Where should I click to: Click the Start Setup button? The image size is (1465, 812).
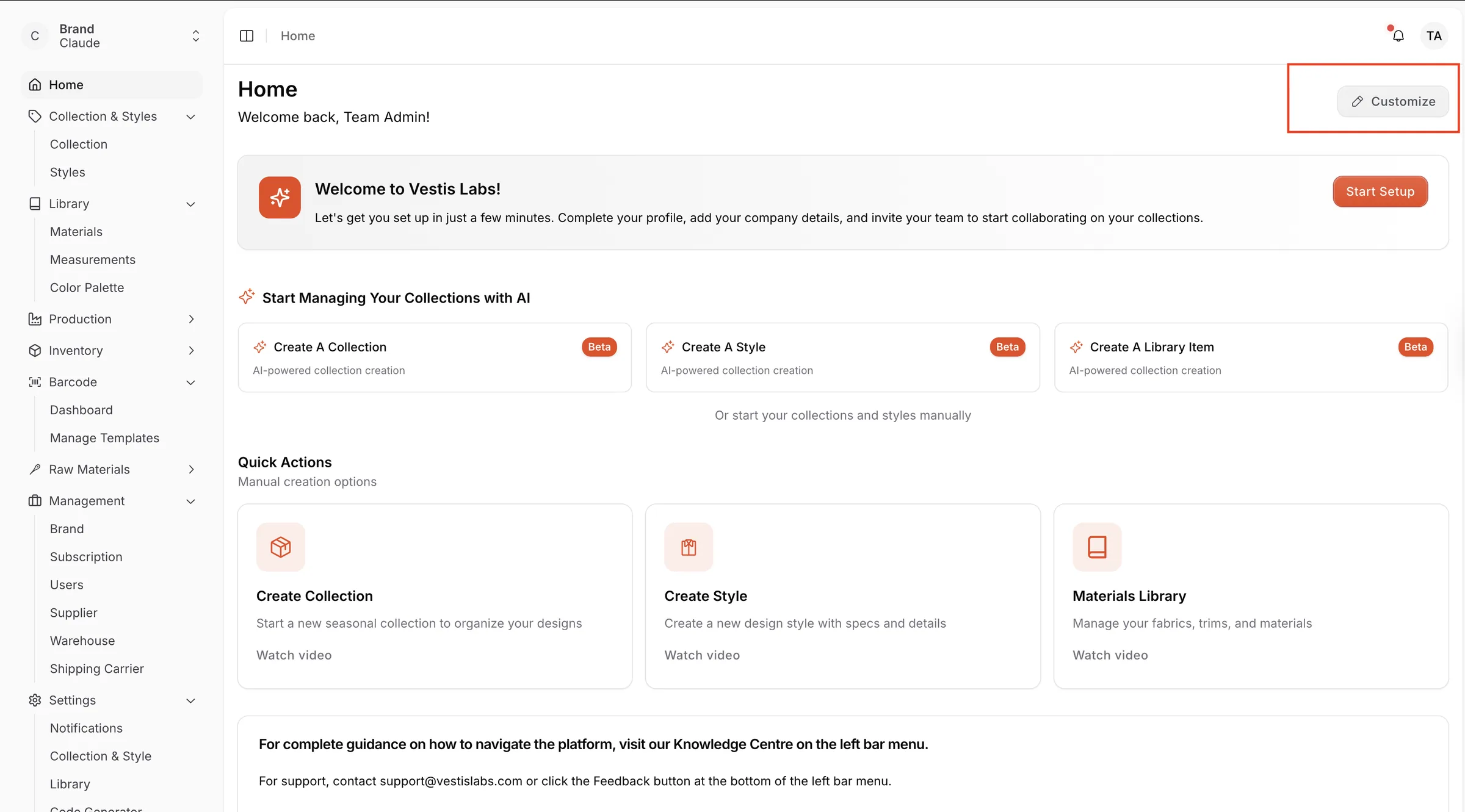(1380, 192)
